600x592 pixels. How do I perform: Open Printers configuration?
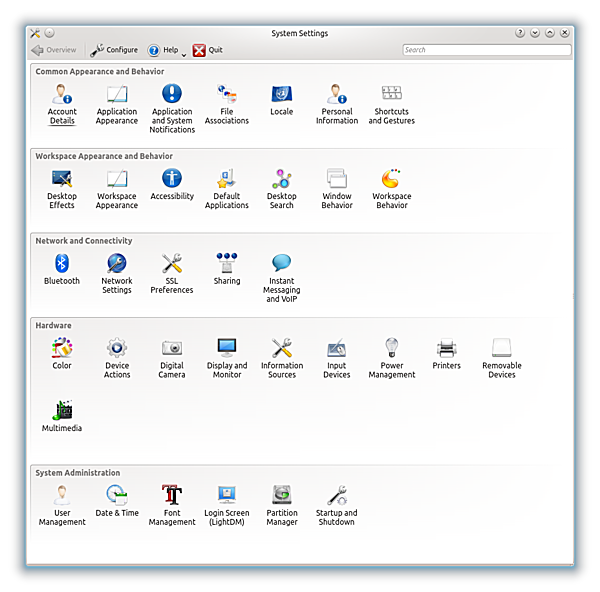pos(447,354)
